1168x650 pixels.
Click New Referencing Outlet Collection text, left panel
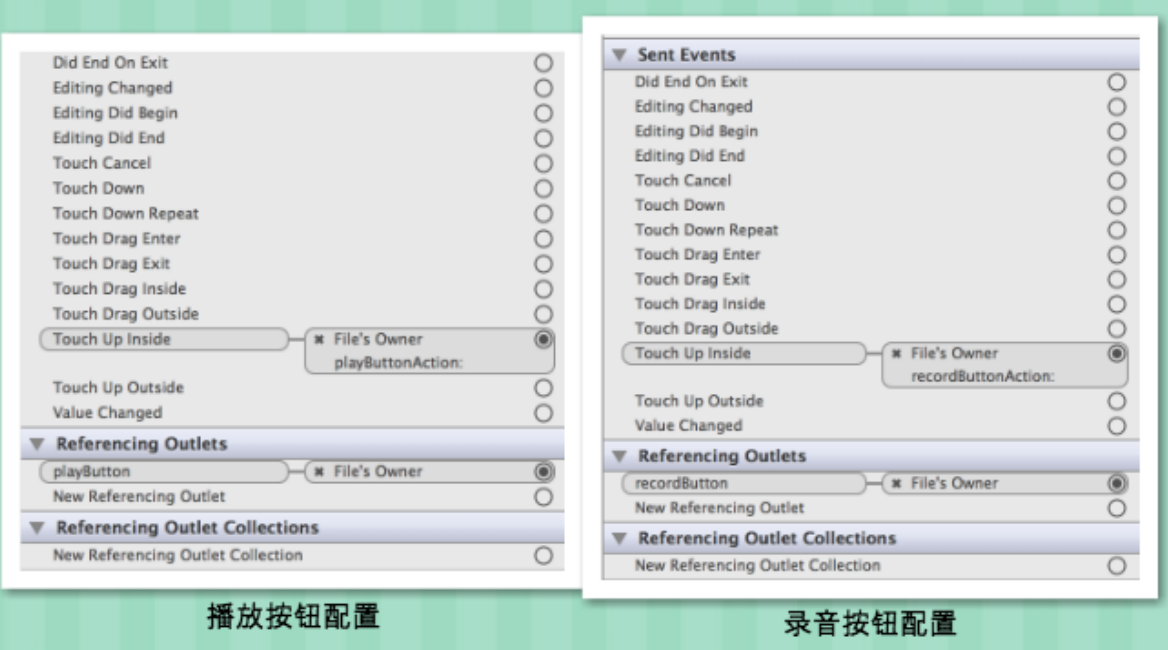point(178,555)
